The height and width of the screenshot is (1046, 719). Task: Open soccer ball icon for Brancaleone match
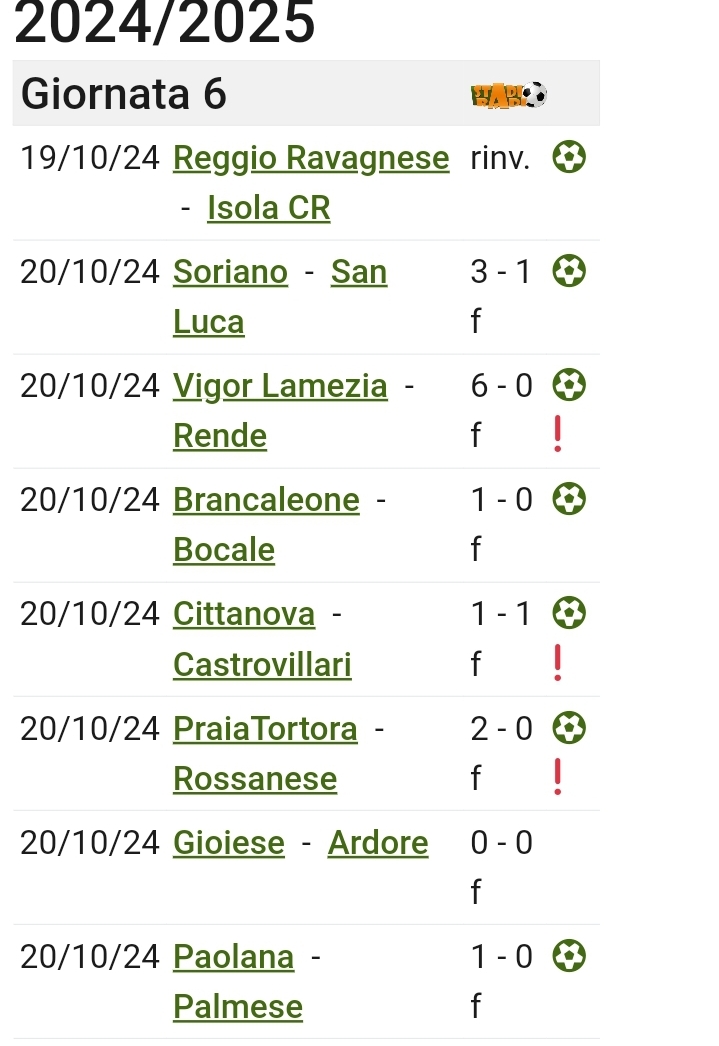[x=569, y=500]
